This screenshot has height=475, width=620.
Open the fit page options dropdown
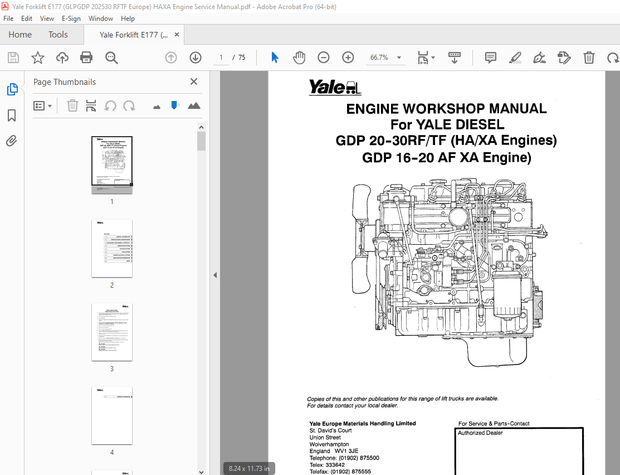pyautogui.click(x=426, y=58)
